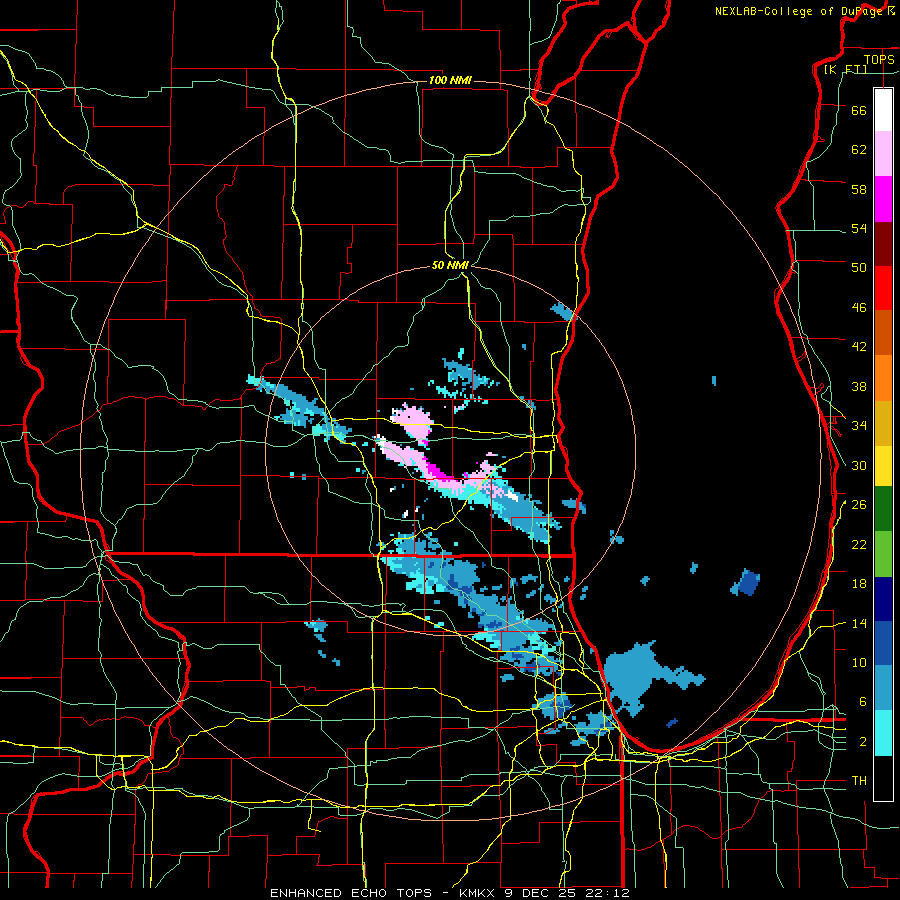The height and width of the screenshot is (900, 900).
Task: Click the '18' legend value label
Action: point(859,584)
